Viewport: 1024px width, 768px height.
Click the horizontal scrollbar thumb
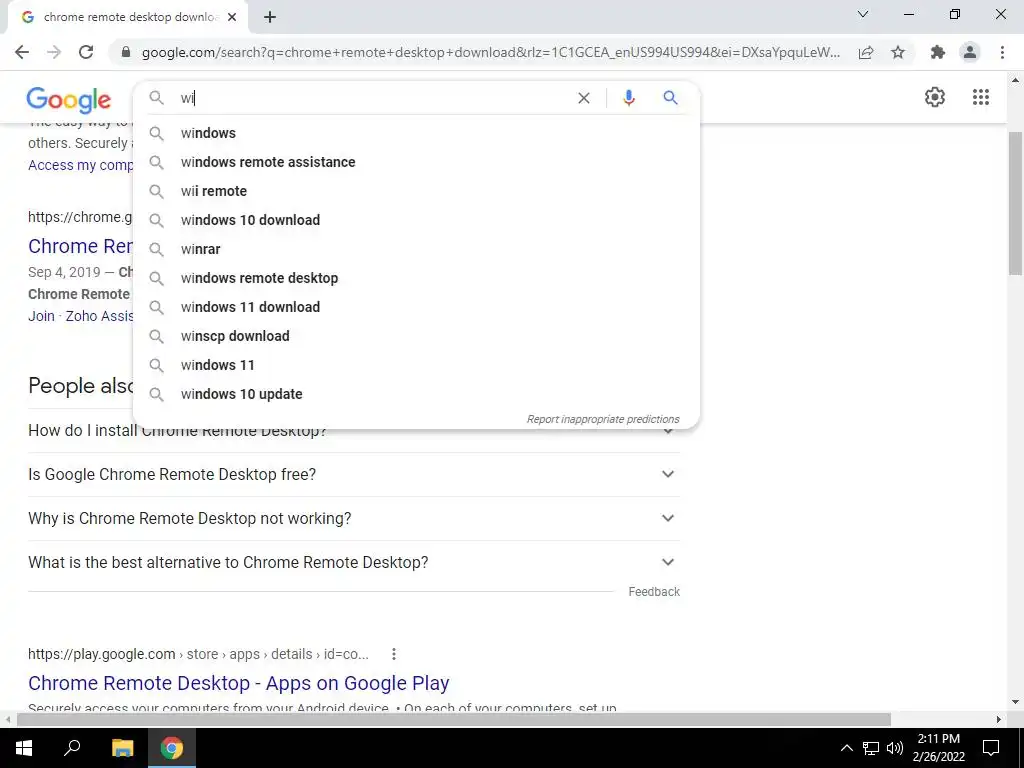pos(454,720)
